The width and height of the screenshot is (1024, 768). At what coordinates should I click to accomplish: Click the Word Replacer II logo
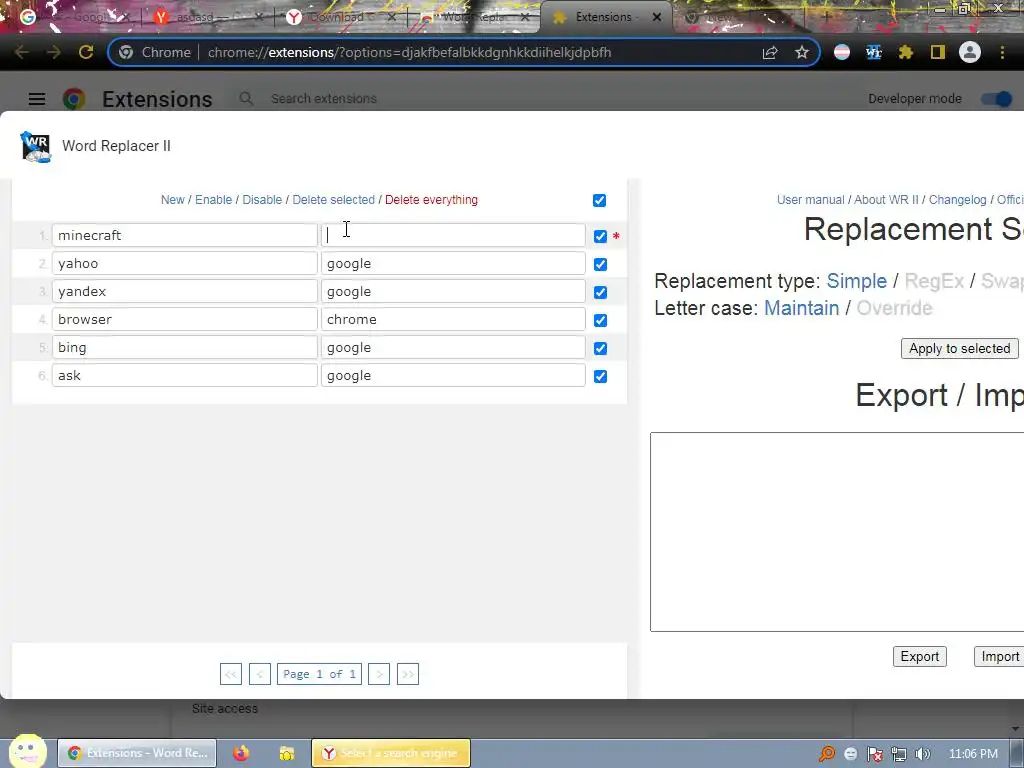[35, 146]
